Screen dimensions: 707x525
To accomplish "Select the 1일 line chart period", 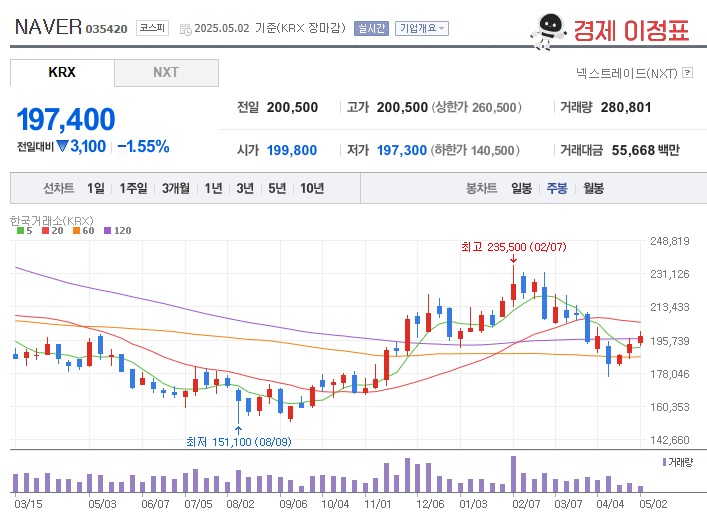I will tap(96, 188).
